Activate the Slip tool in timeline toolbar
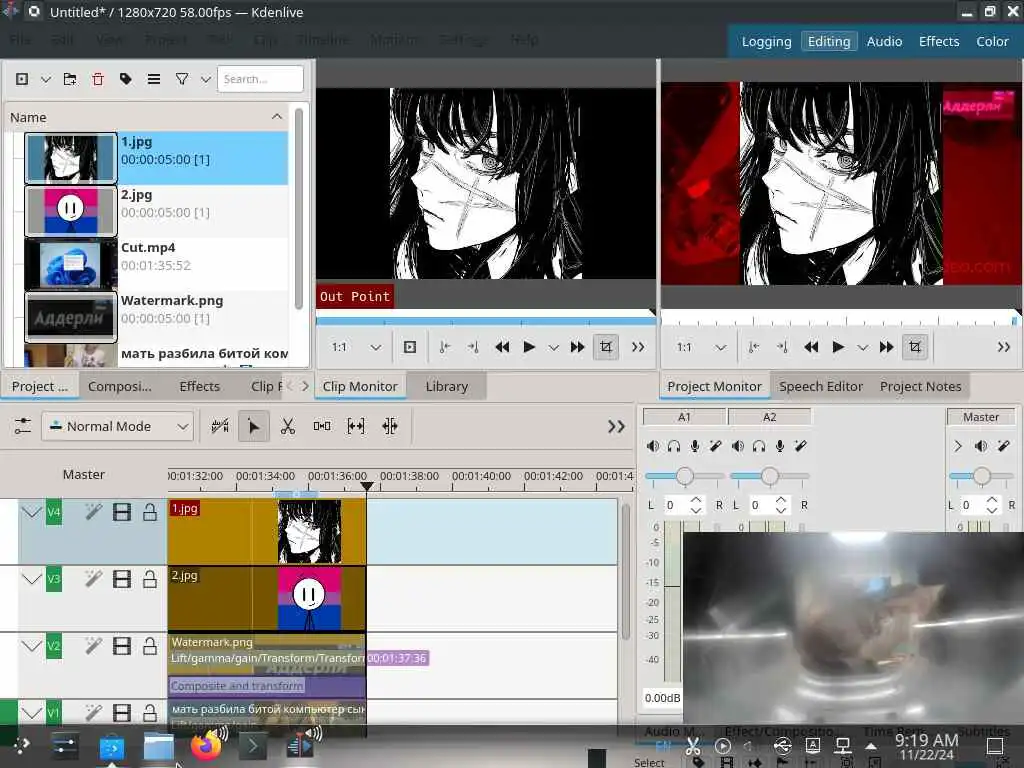This screenshot has height=768, width=1024. click(356, 426)
